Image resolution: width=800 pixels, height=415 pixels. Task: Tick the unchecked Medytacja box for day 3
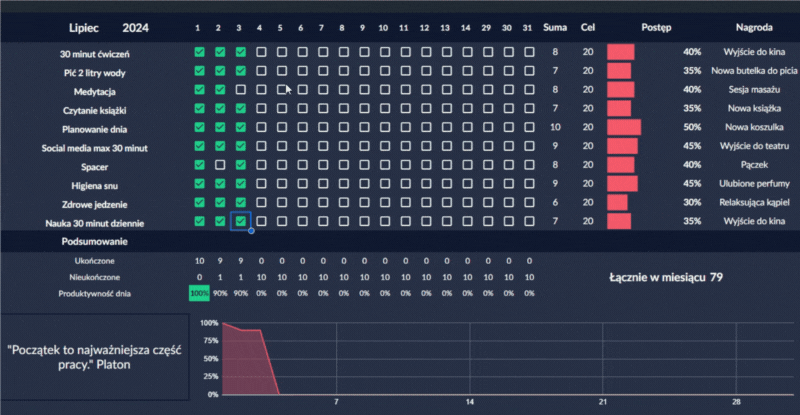tap(240, 90)
